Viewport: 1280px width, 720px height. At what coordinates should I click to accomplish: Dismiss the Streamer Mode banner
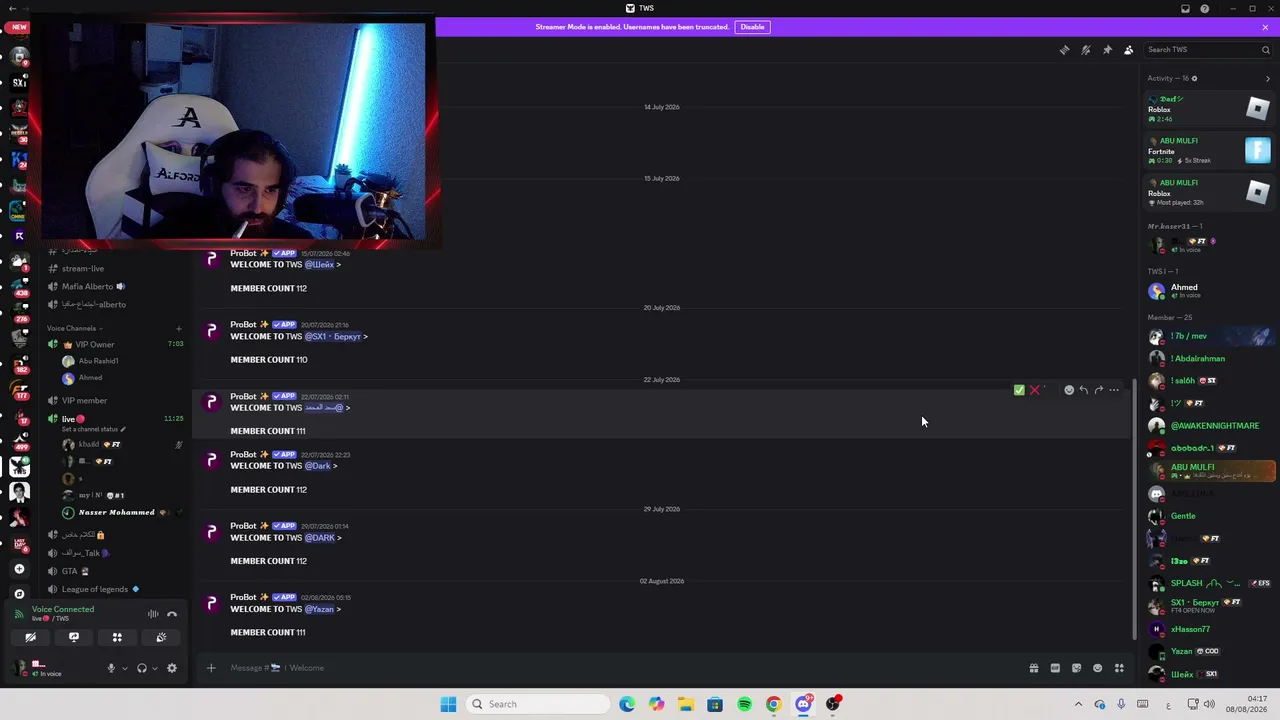1265,27
